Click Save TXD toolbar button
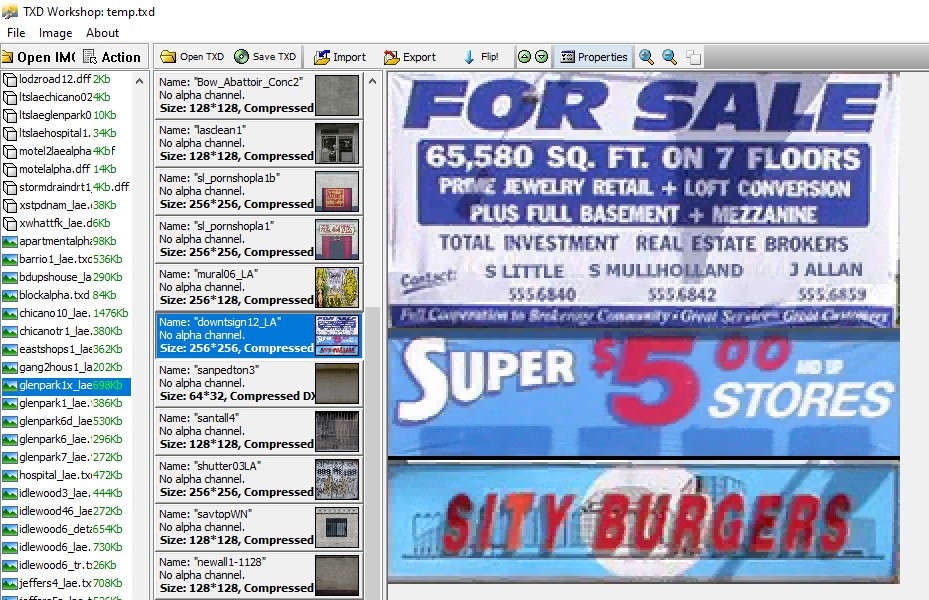Viewport: 929px width, 600px height. (x=265, y=57)
